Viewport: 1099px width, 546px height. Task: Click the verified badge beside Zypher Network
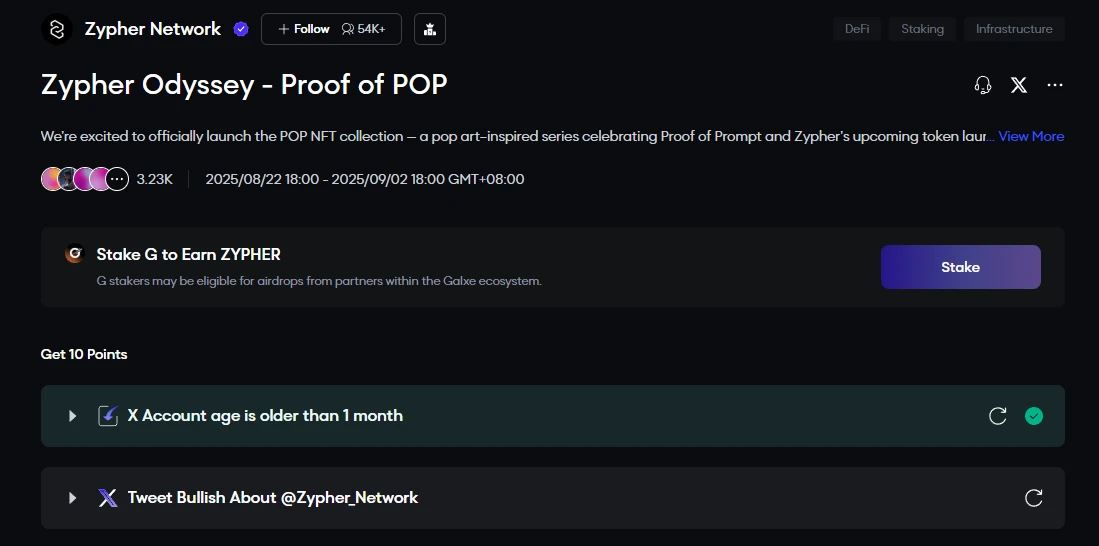[x=241, y=29]
